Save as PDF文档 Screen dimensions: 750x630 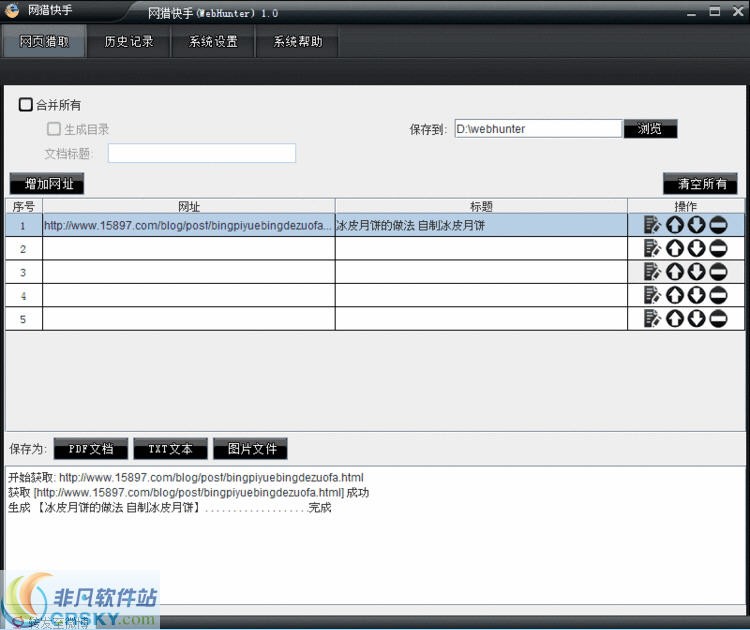tap(91, 449)
